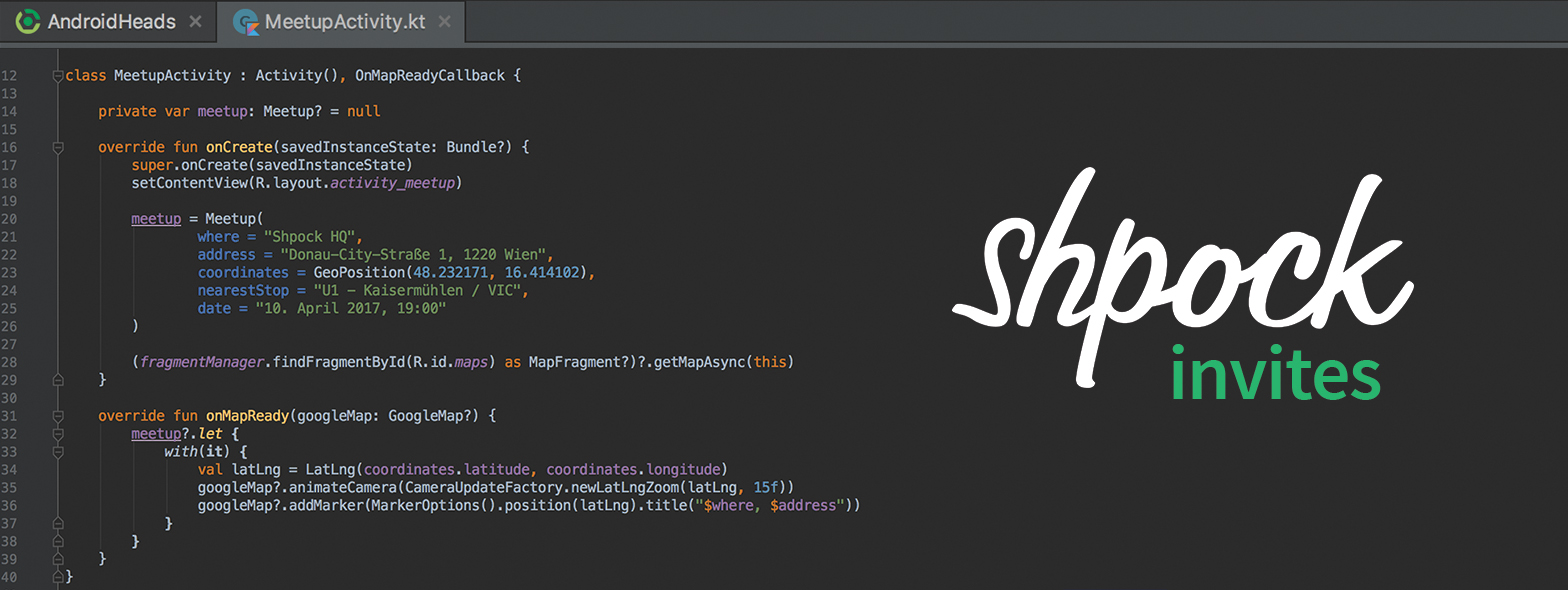Click the "Shpock HQ" string literal
Image resolution: width=1568 pixels, height=590 pixels.
(310, 237)
